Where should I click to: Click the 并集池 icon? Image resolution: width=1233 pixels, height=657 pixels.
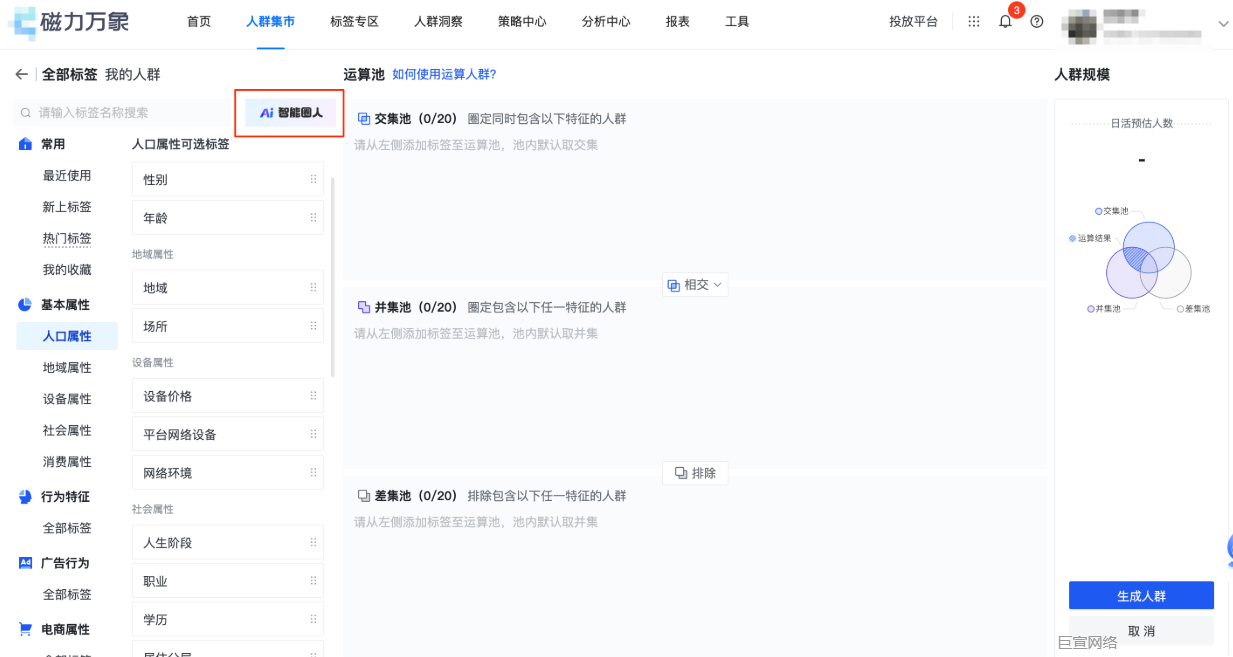click(x=364, y=307)
